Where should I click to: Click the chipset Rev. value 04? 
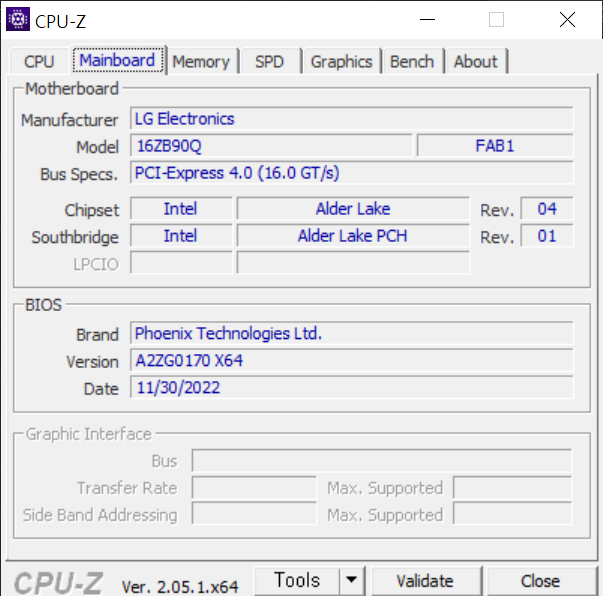(x=547, y=209)
